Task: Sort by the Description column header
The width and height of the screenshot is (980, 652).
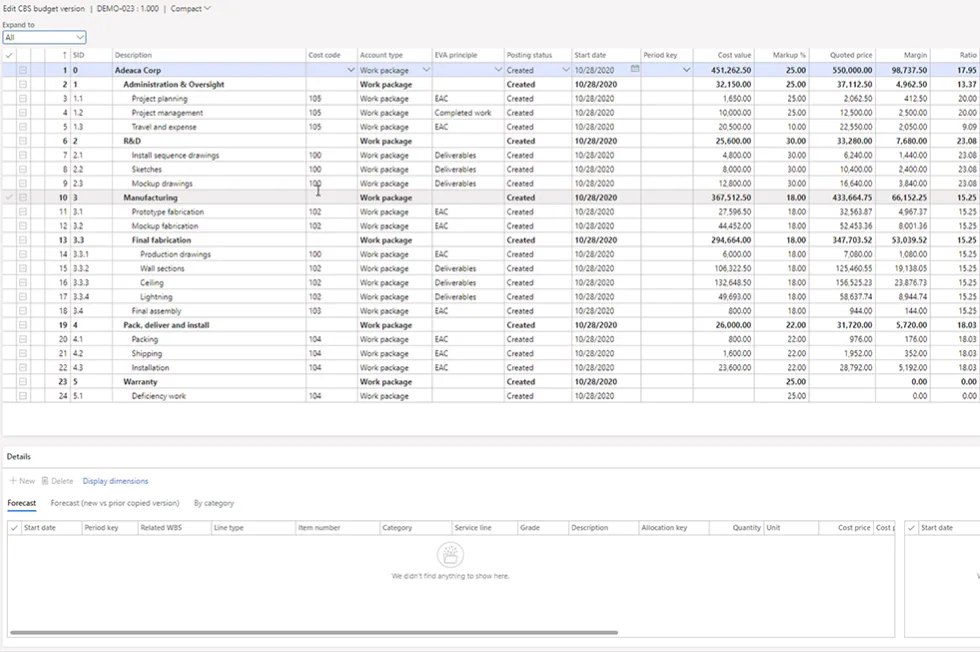Action: (x=133, y=55)
